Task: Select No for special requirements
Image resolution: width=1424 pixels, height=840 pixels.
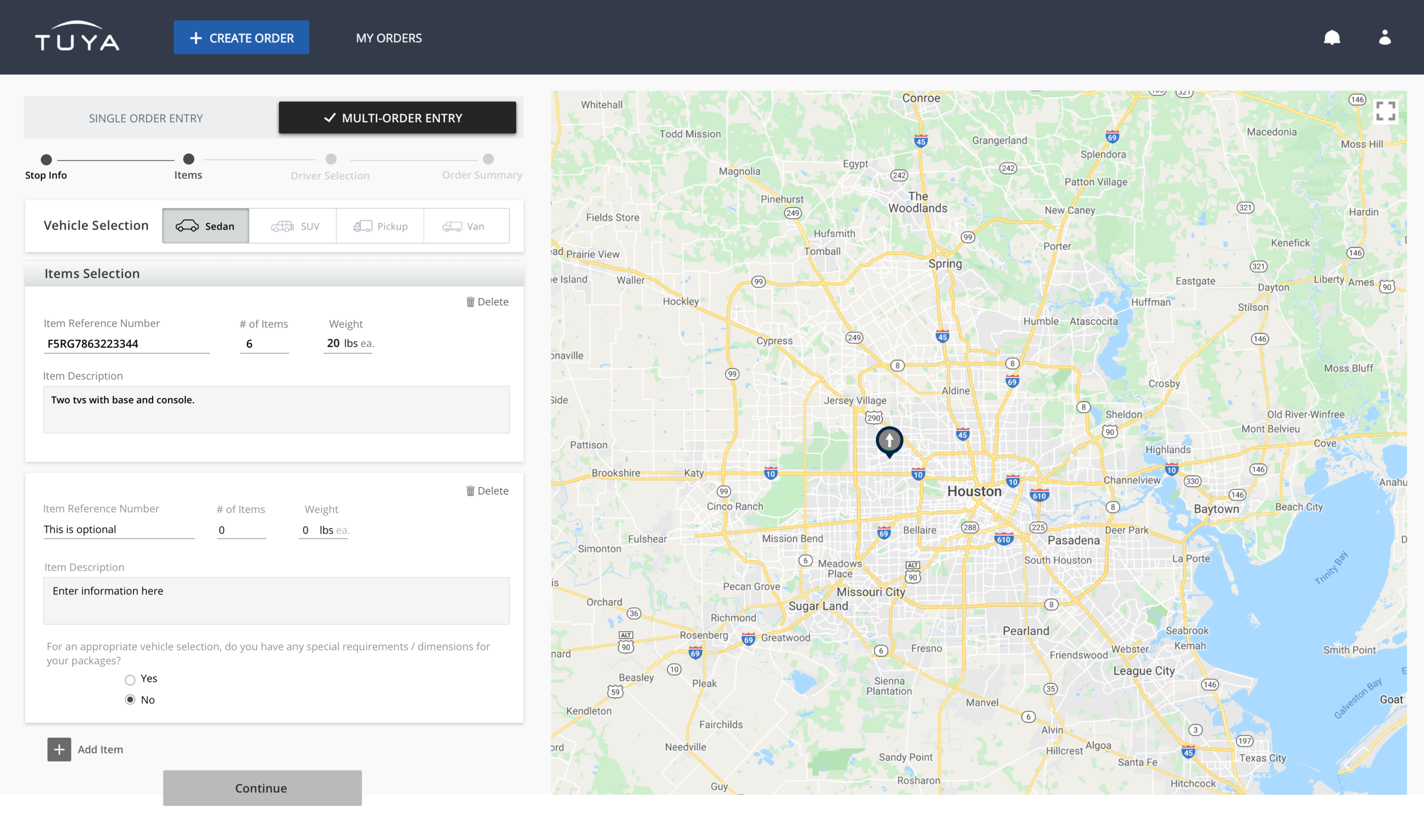Action: 130,700
